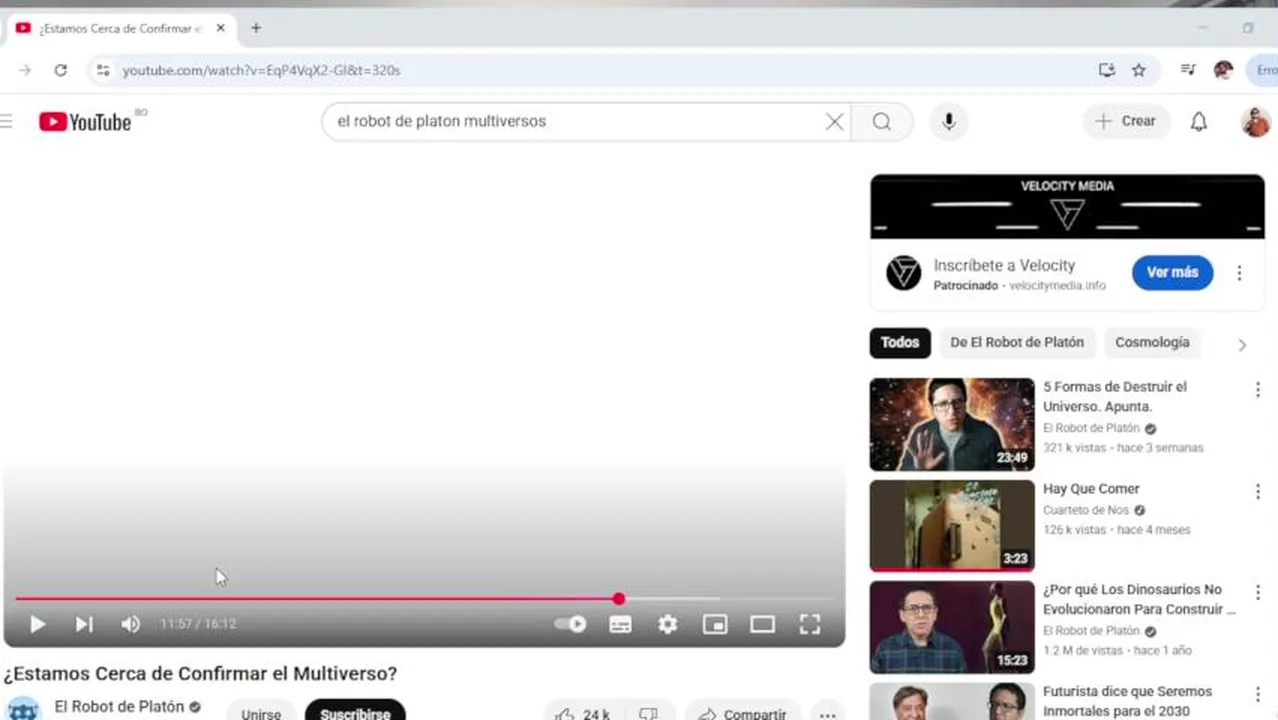Open El Robot de Platón channel name
The image size is (1278, 720).
coord(119,707)
